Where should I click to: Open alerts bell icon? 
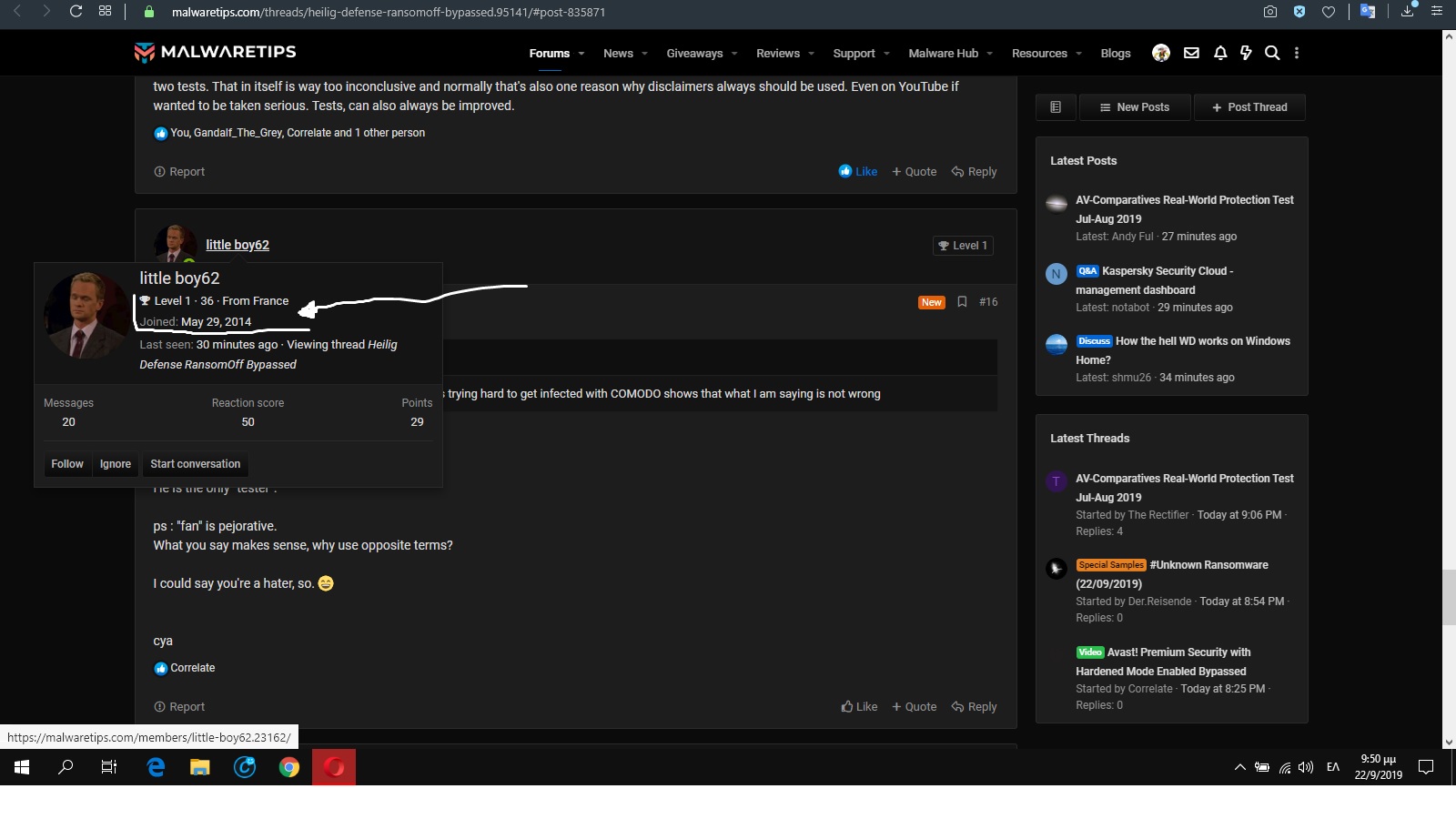1220,53
